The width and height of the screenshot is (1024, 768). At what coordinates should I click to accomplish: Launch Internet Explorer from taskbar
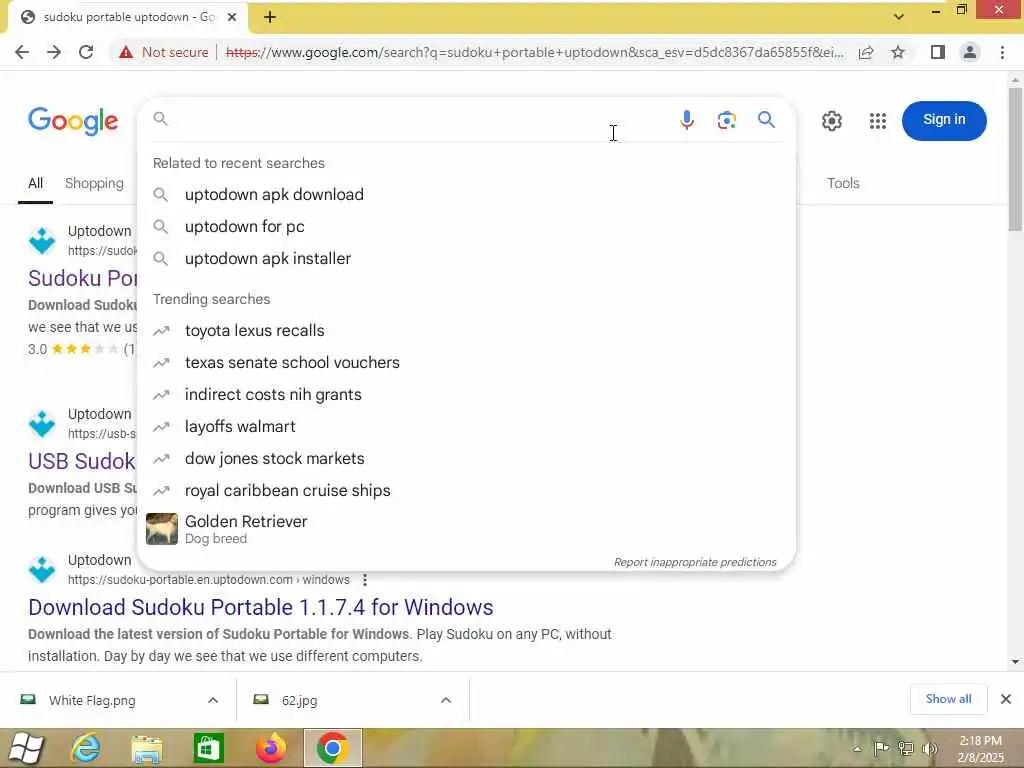click(x=86, y=748)
